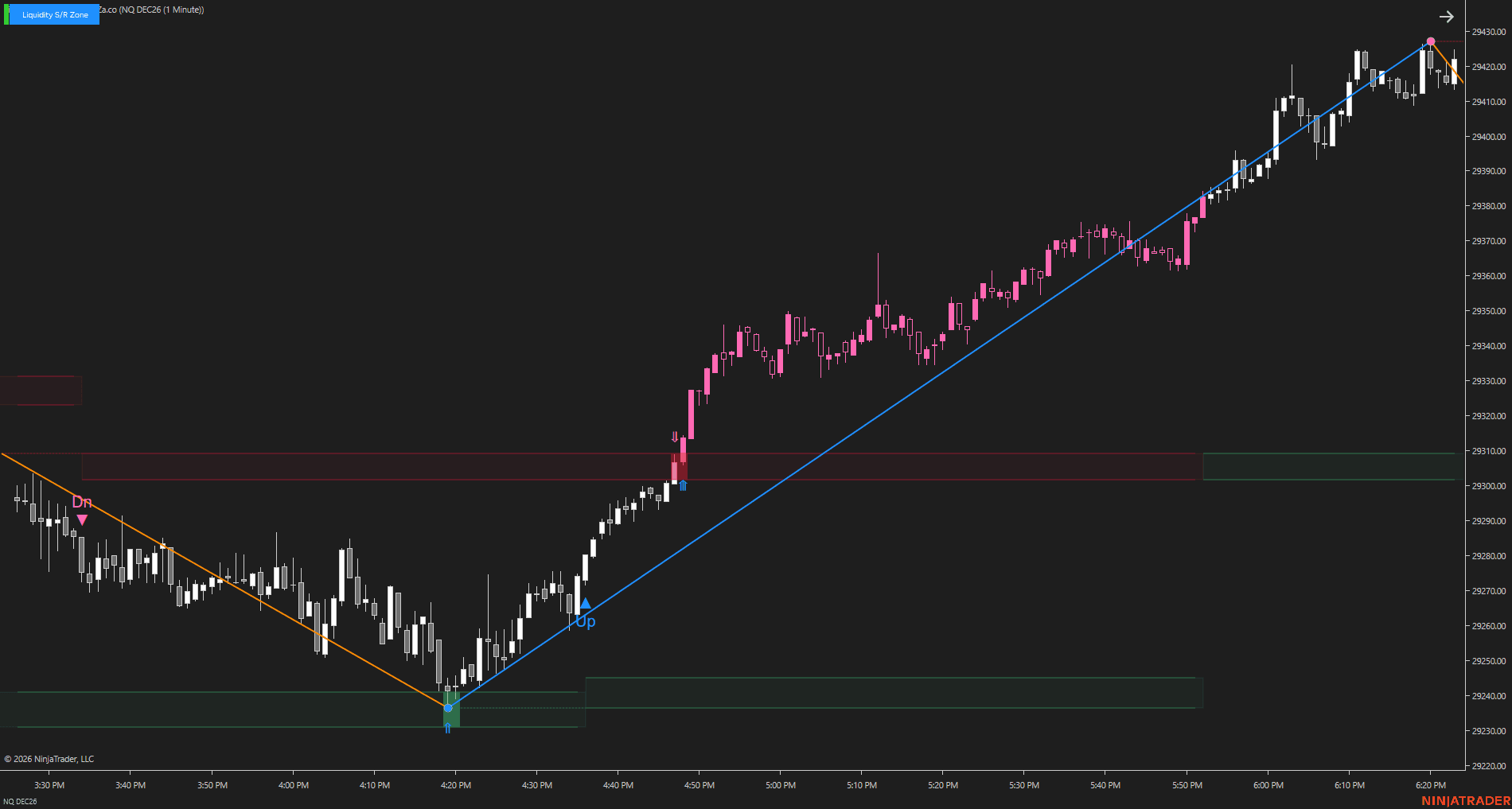
Task: Click the 29300.00 price axis label
Action: click(x=1488, y=486)
